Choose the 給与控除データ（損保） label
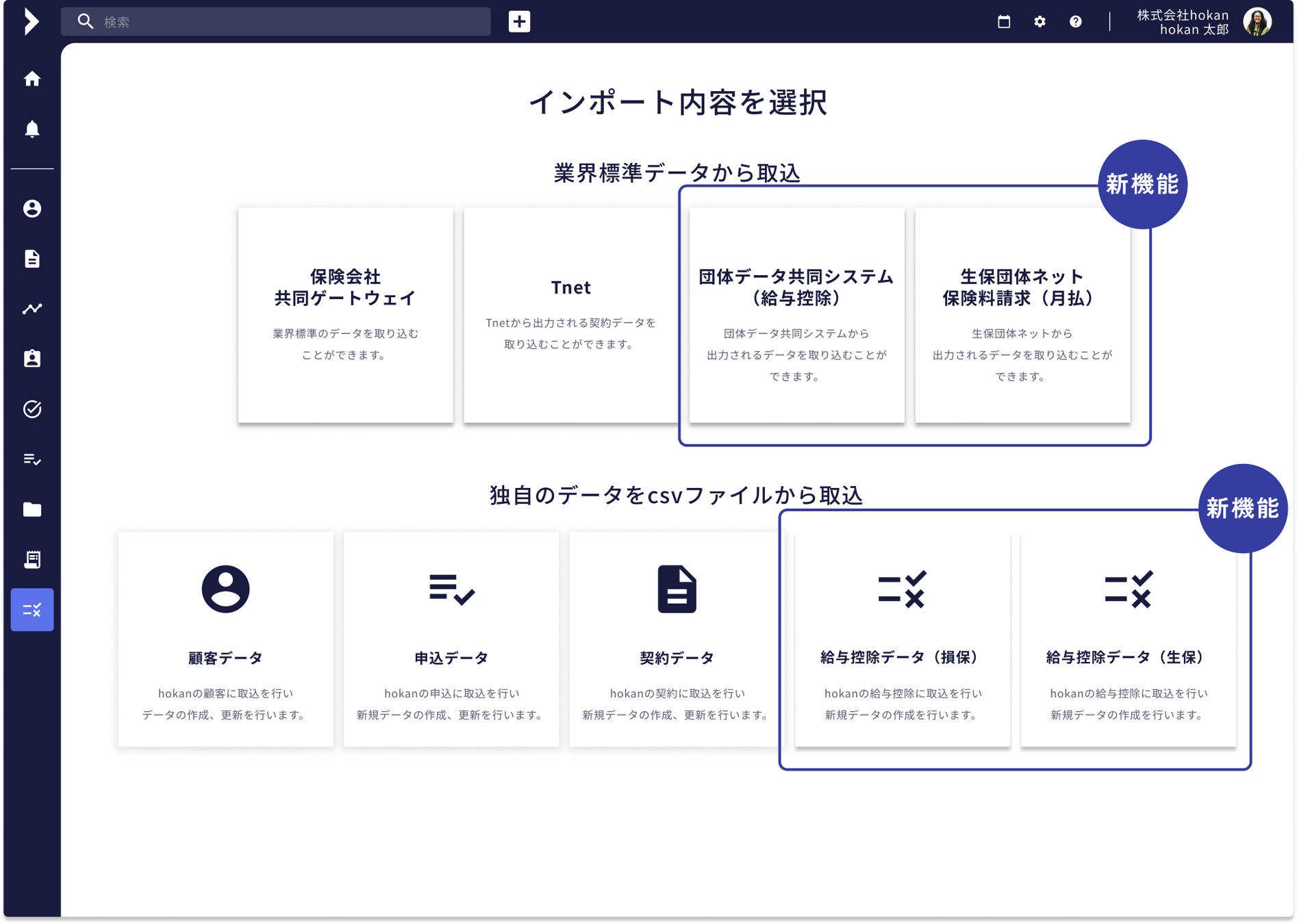Viewport: 1297px width, 924px height. click(902, 657)
